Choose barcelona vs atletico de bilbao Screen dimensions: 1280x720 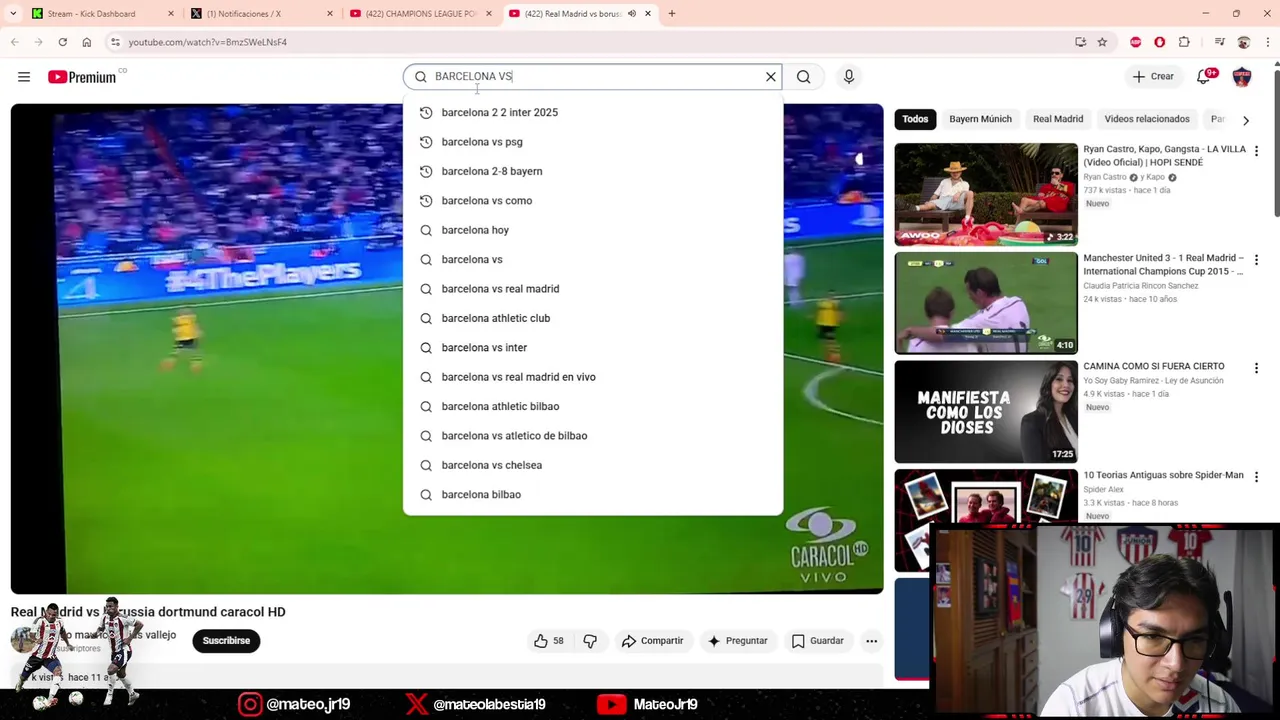click(x=593, y=436)
